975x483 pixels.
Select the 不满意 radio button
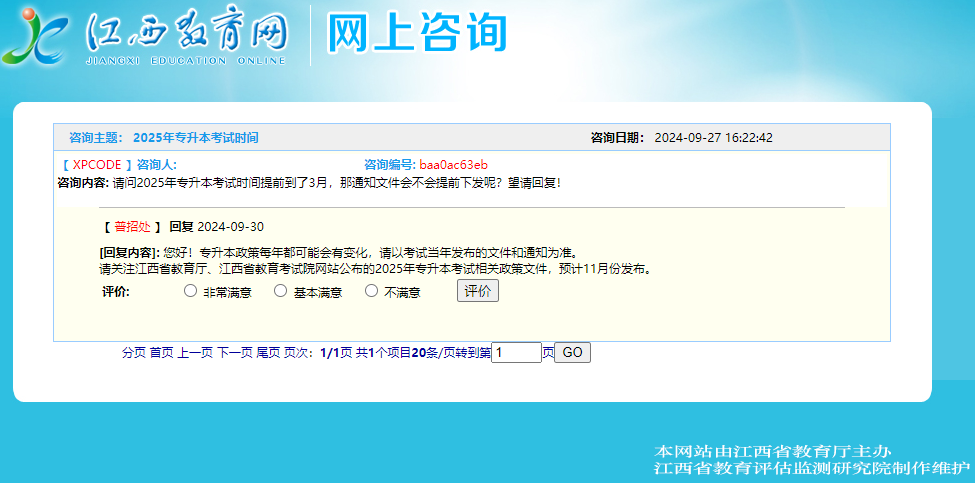371,291
